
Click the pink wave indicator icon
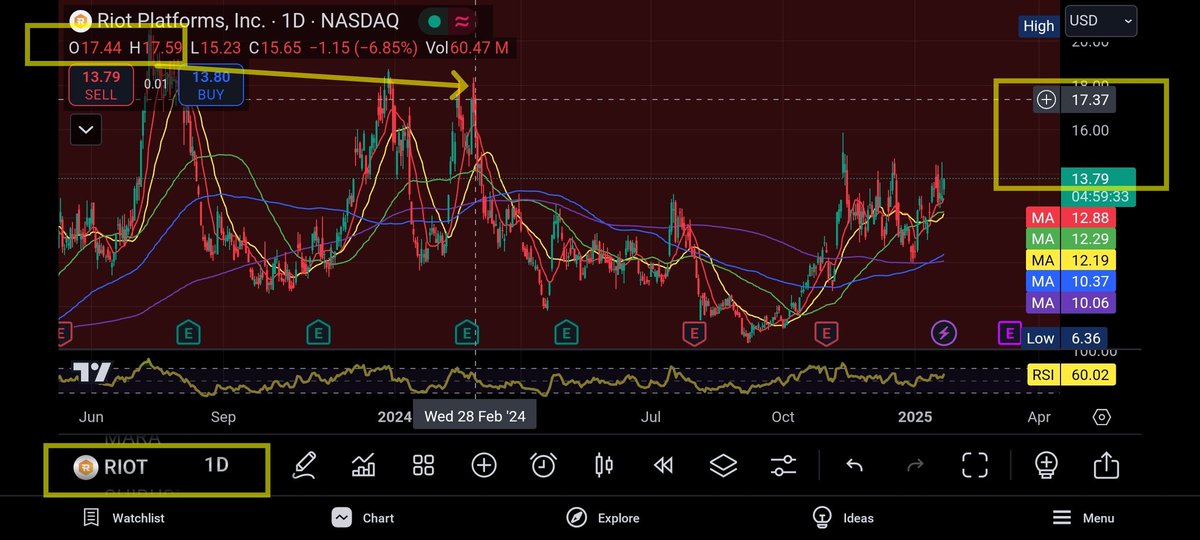tap(462, 20)
